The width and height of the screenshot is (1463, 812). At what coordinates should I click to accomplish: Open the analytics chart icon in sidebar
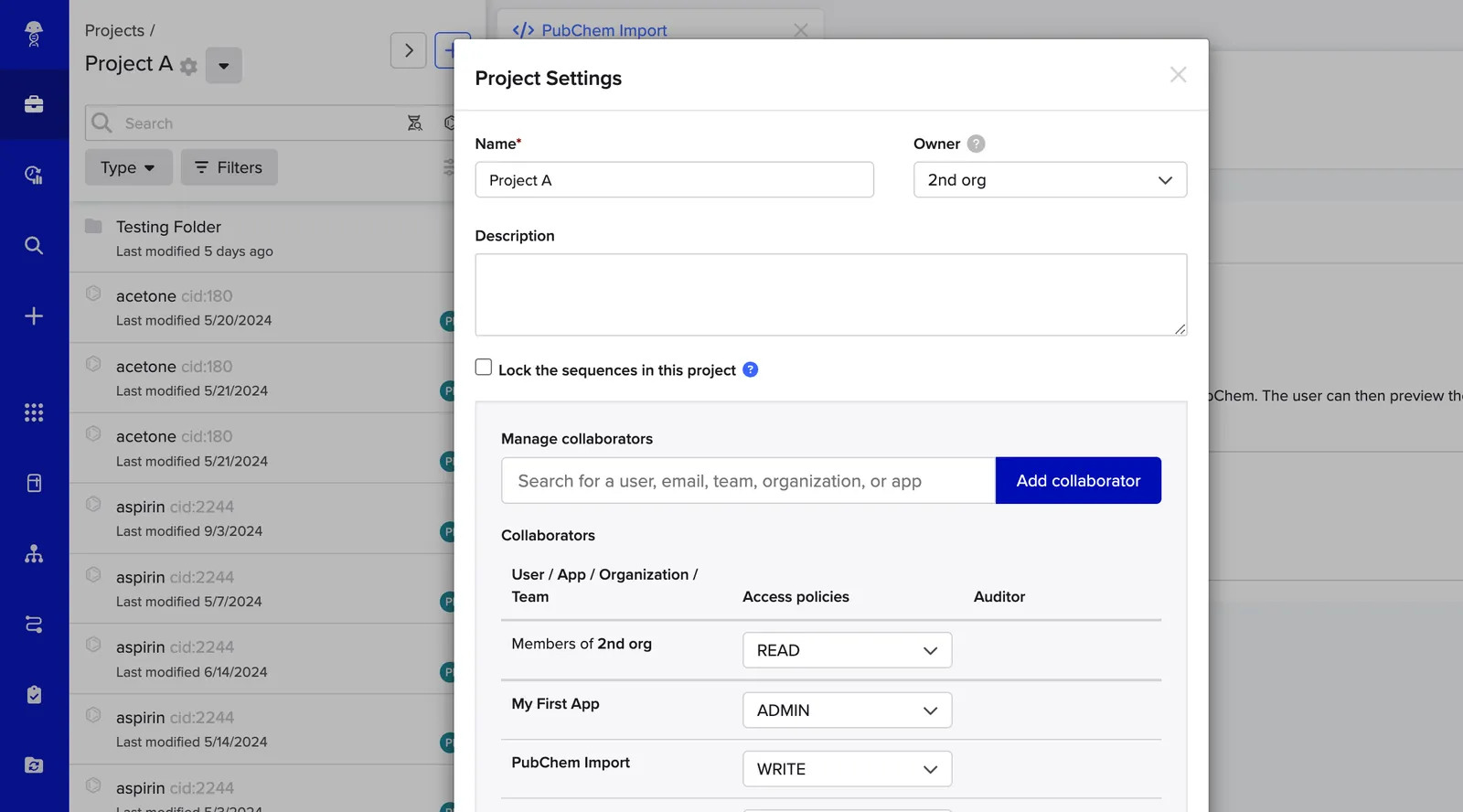click(34, 175)
